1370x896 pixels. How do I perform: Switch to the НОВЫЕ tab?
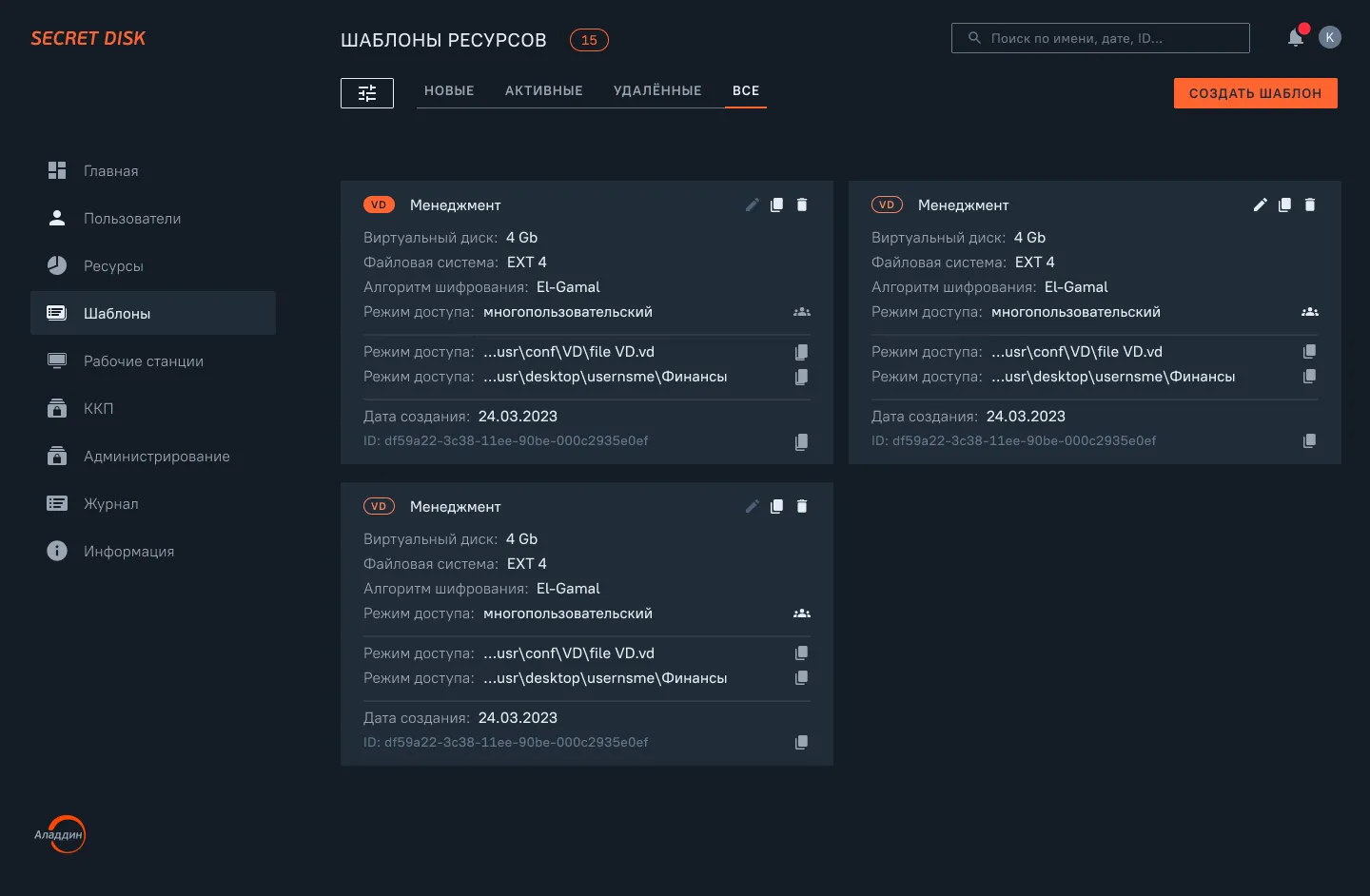coord(449,90)
